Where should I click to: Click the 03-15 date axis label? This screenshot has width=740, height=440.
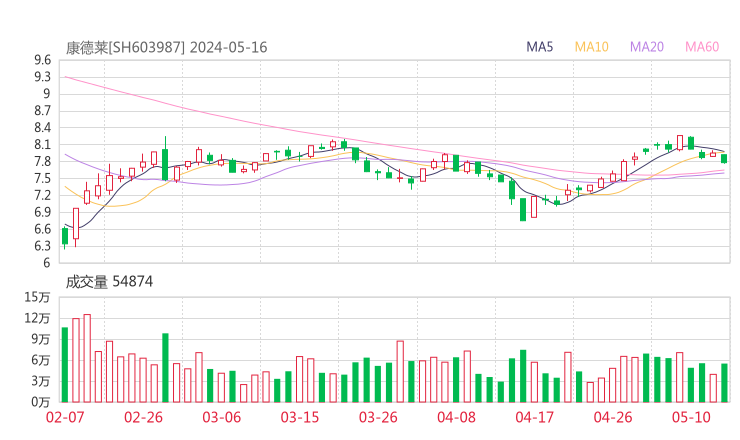tap(300, 417)
